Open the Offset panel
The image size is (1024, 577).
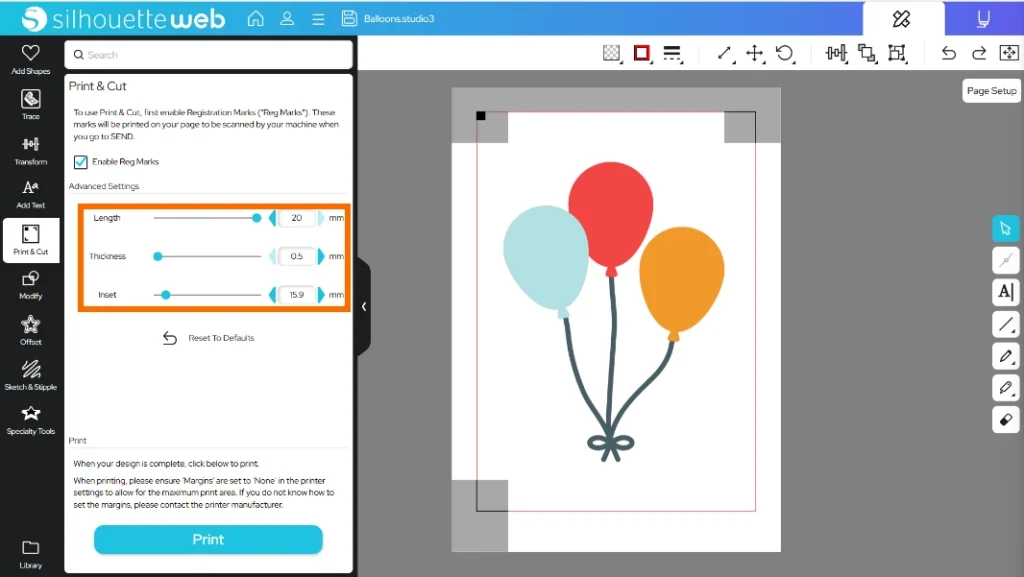[x=30, y=330]
